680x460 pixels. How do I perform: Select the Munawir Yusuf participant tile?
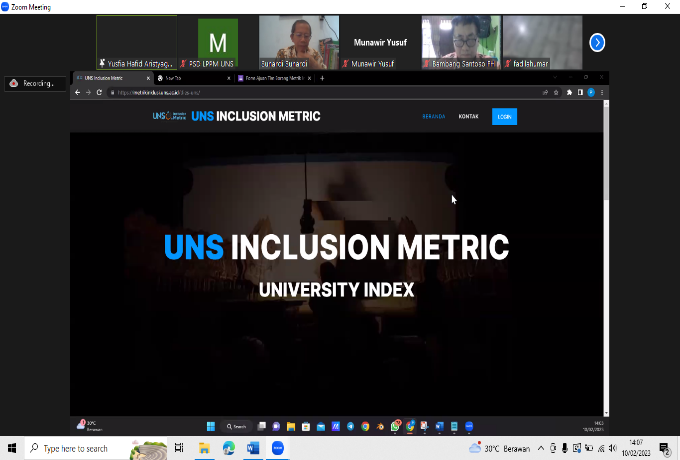click(380, 42)
